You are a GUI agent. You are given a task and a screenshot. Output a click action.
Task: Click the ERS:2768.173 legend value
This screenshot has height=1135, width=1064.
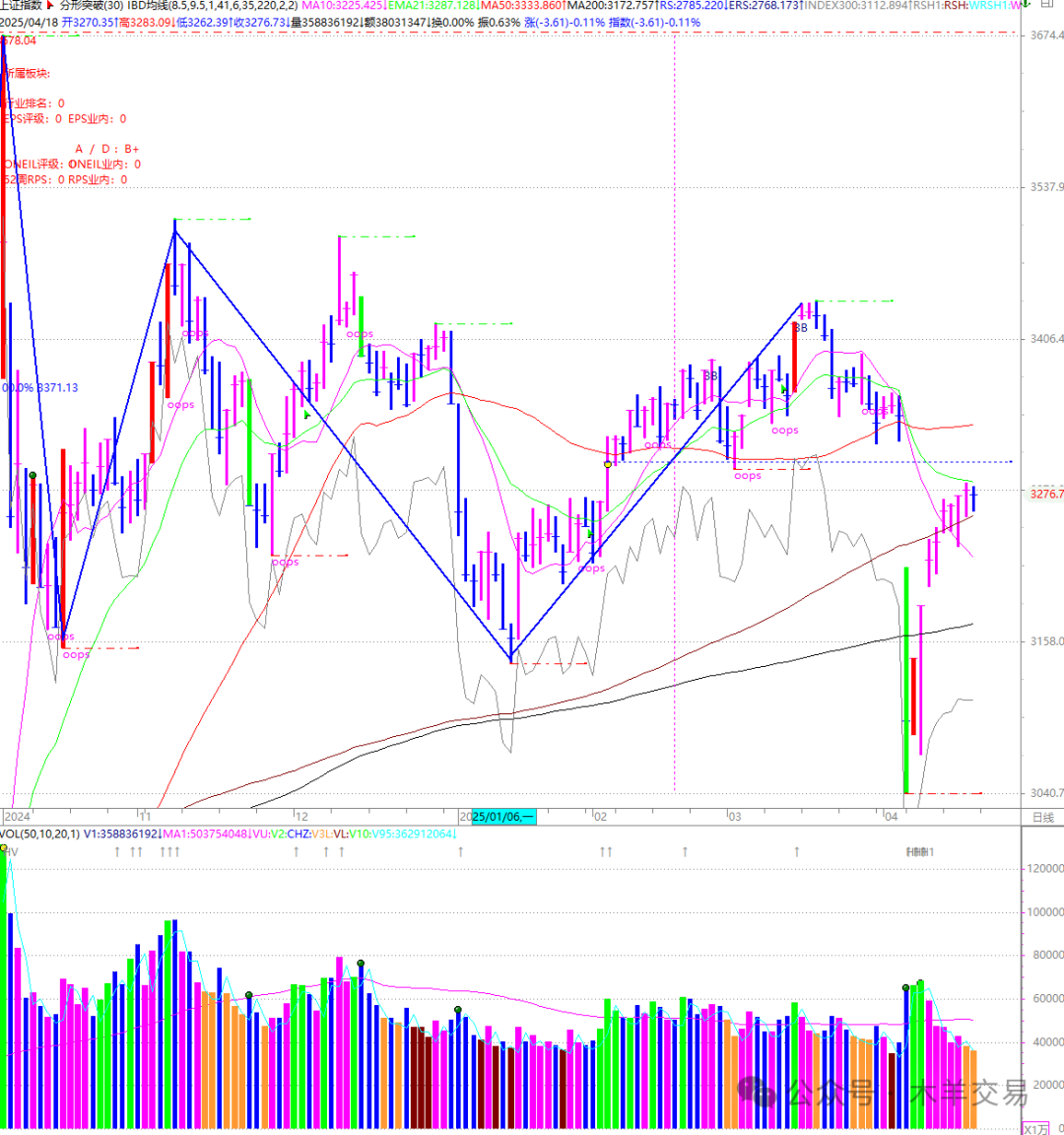765,5
